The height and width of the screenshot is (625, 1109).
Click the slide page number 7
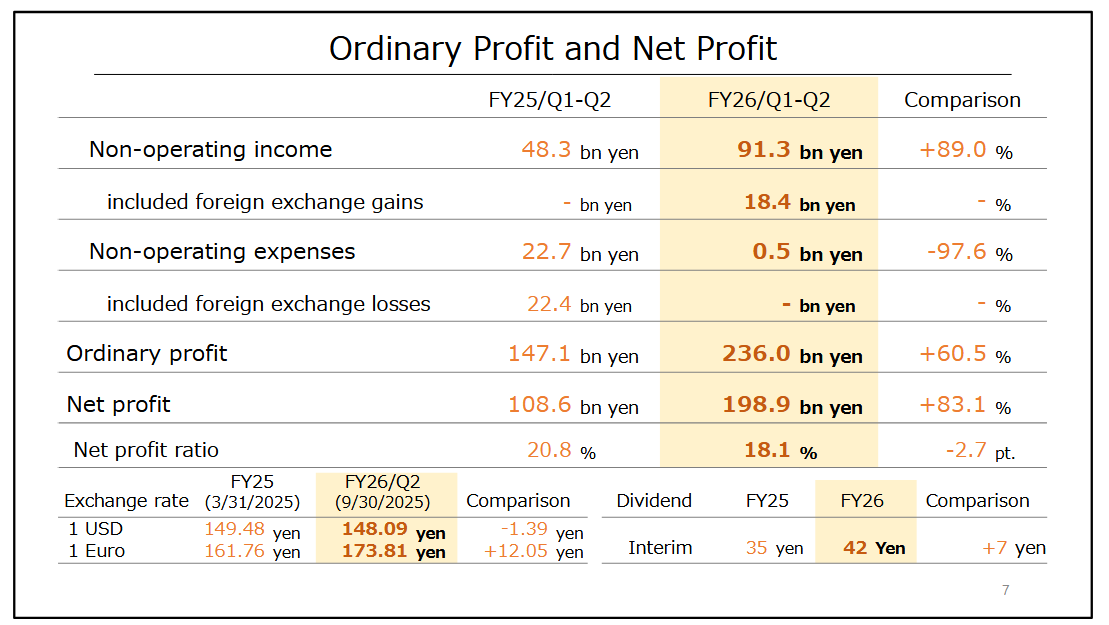tap(1005, 590)
